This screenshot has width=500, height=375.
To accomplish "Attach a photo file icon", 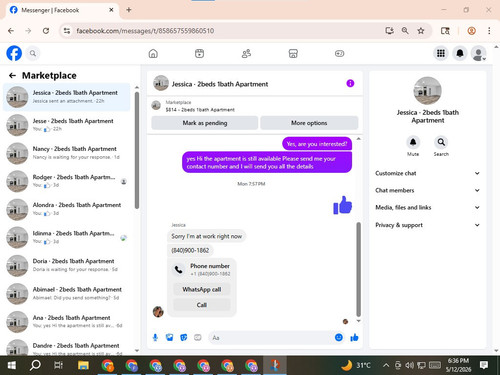I will click(x=170, y=338).
